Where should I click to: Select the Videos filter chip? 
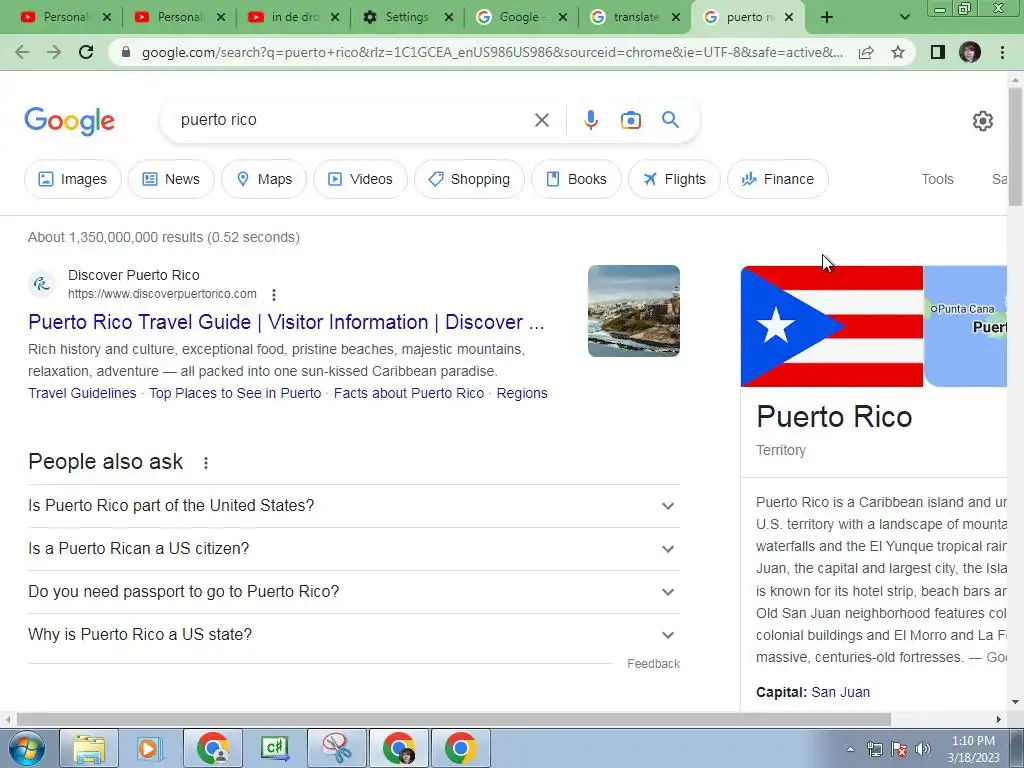360,179
